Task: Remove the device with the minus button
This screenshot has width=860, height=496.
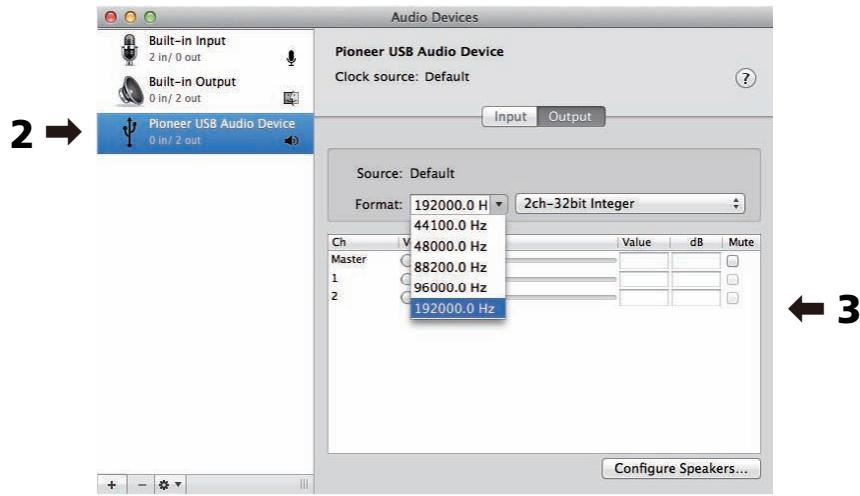Action: tap(142, 485)
